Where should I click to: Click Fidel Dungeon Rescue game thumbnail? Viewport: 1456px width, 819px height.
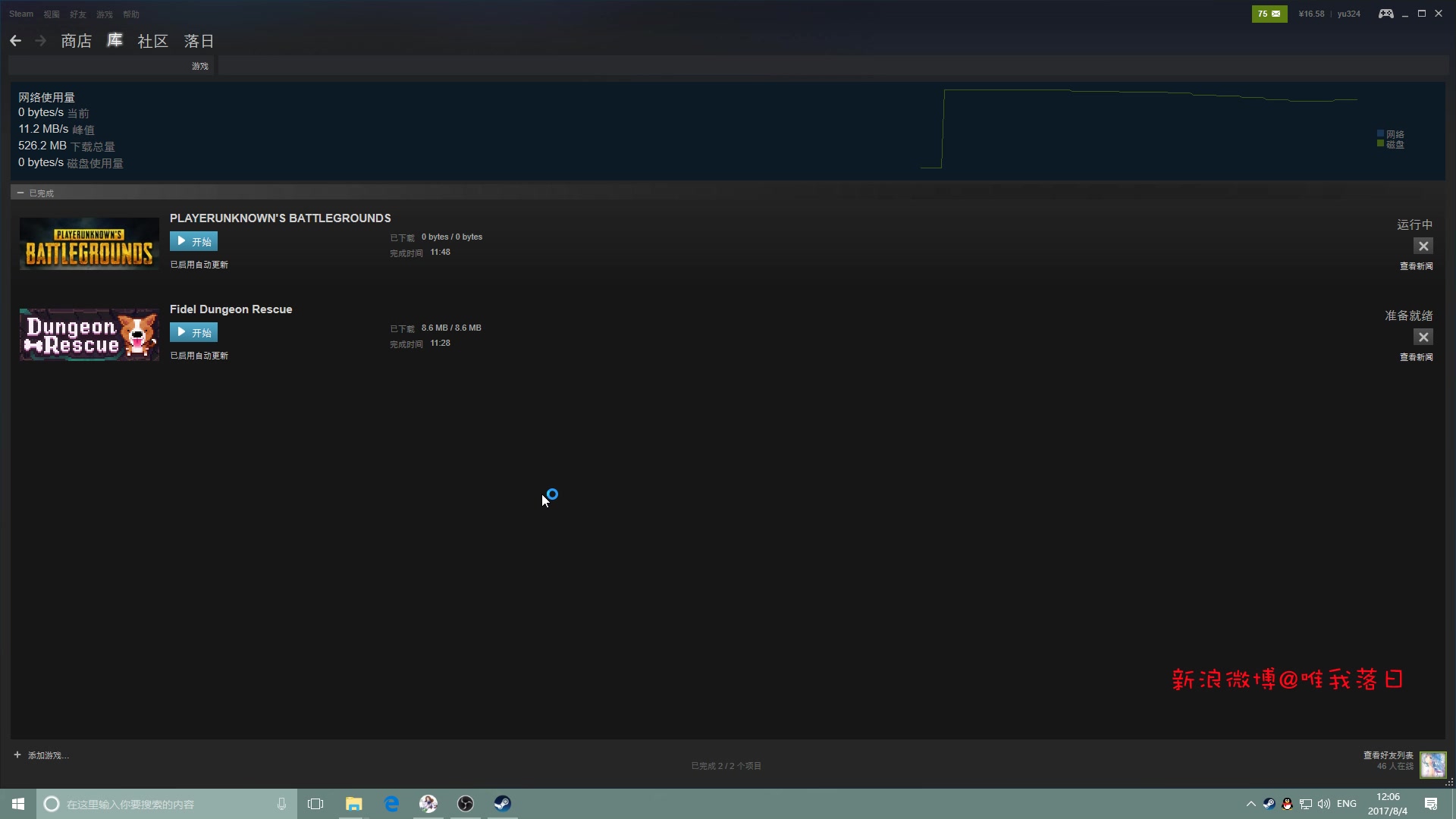click(89, 334)
